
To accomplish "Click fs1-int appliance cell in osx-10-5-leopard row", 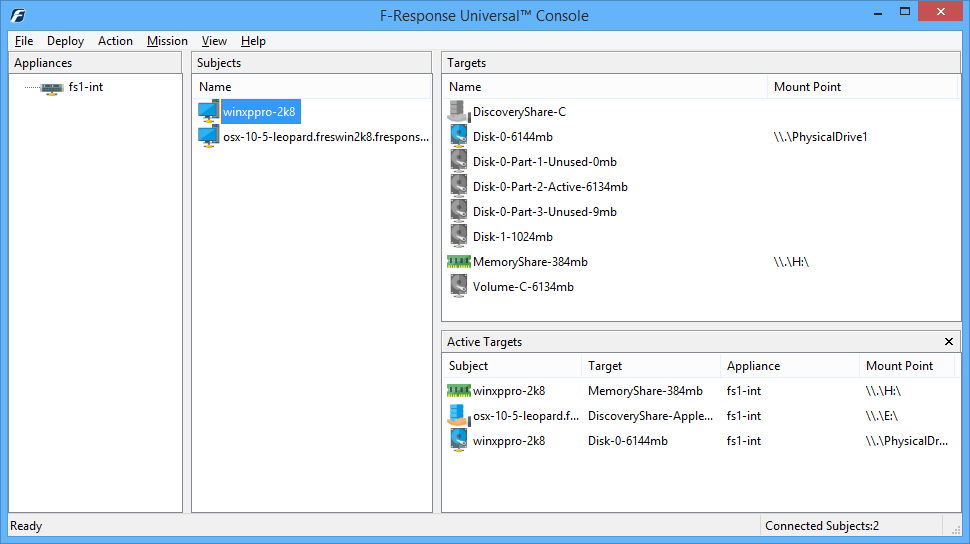I will [x=744, y=416].
